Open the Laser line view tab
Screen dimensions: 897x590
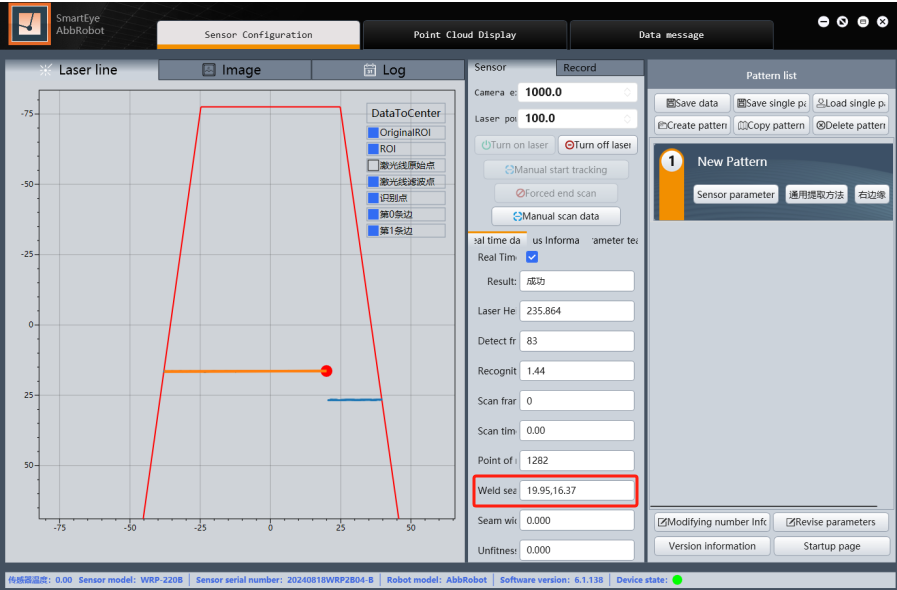tap(80, 70)
